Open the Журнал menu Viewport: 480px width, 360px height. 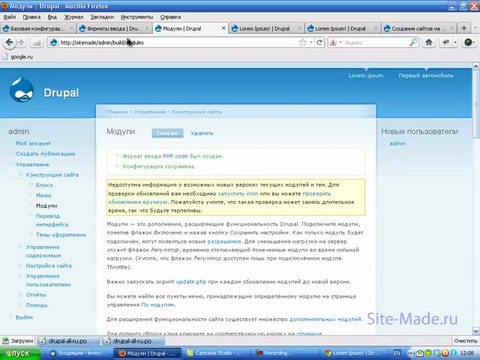[74, 17]
